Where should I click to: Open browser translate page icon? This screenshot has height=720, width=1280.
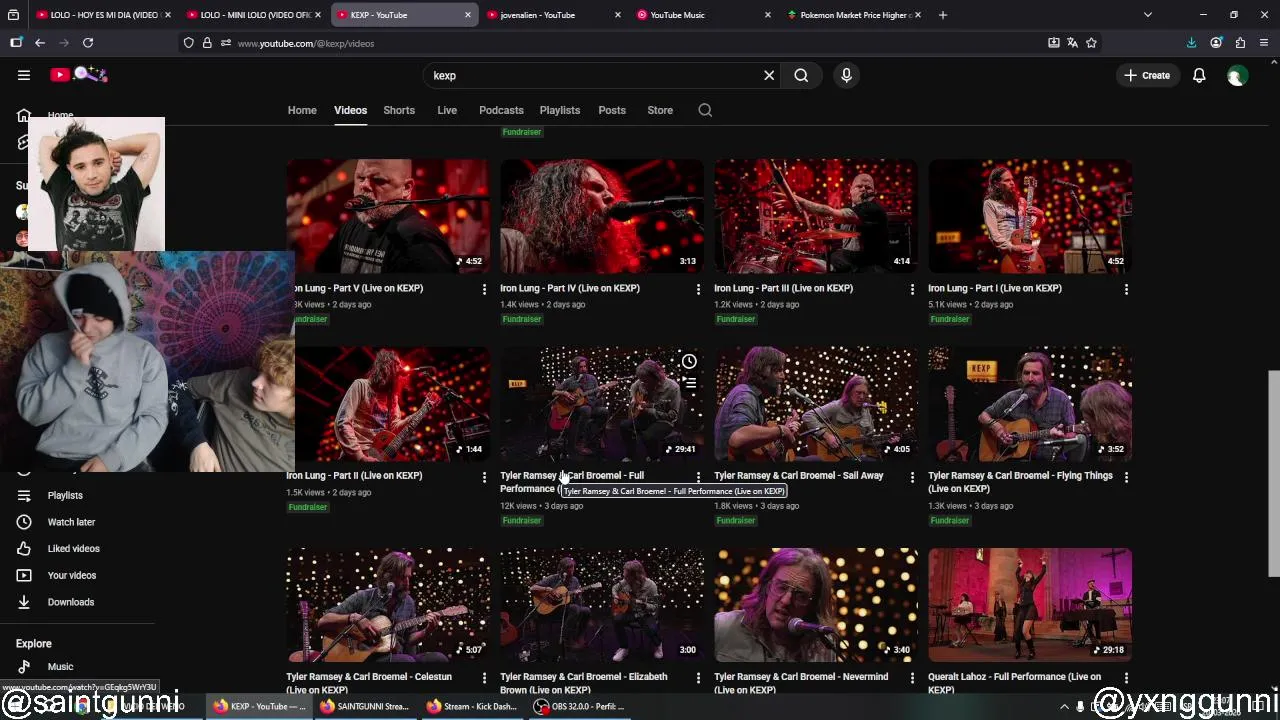[1072, 43]
